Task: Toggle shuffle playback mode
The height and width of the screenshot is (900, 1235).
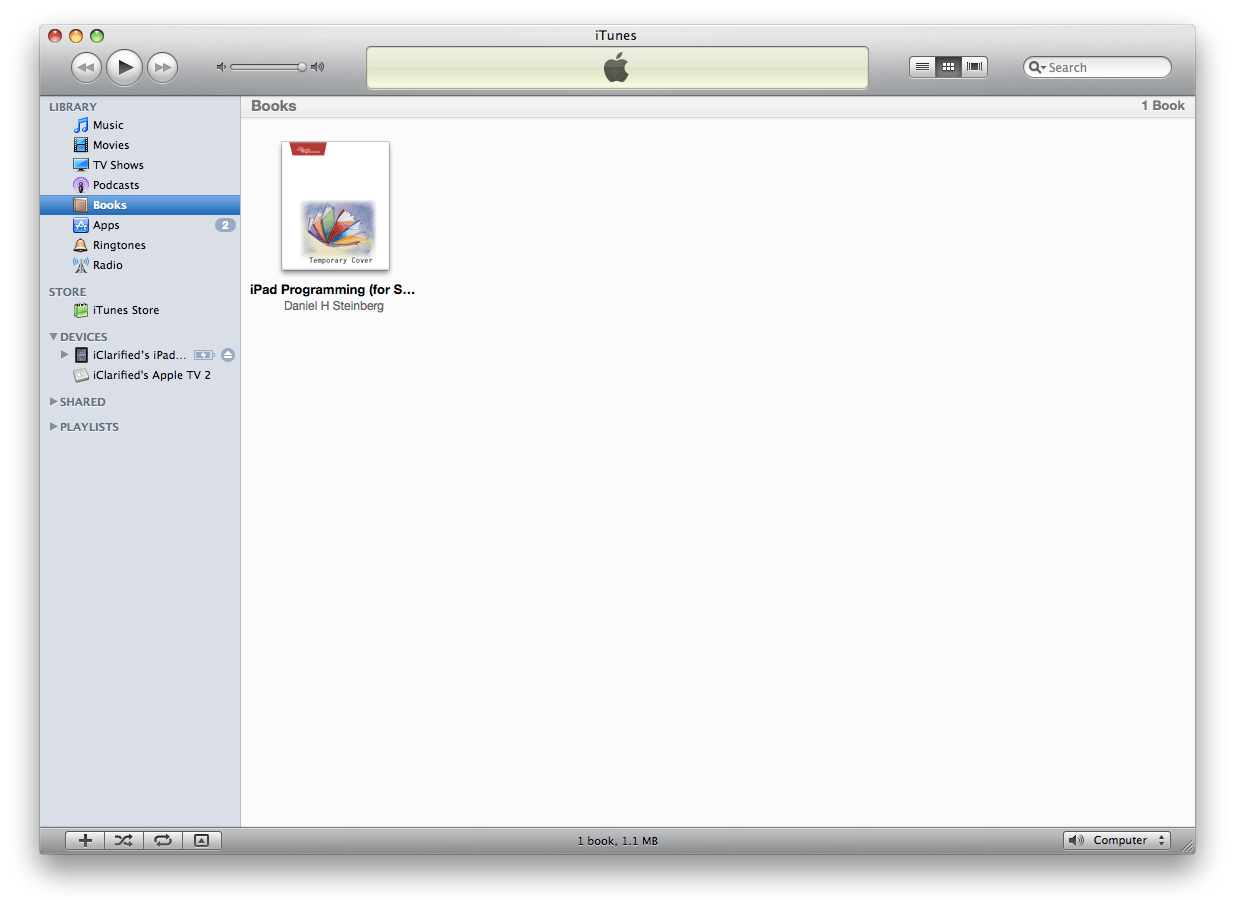Action: click(x=123, y=840)
